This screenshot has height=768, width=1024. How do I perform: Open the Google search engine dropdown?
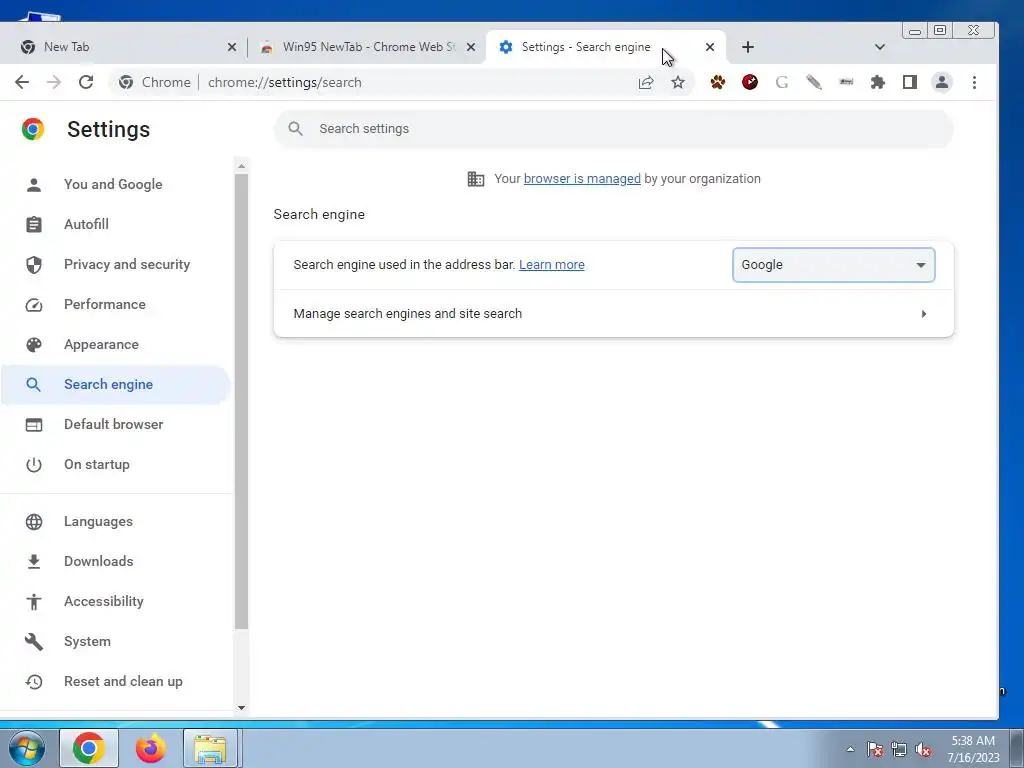833,264
